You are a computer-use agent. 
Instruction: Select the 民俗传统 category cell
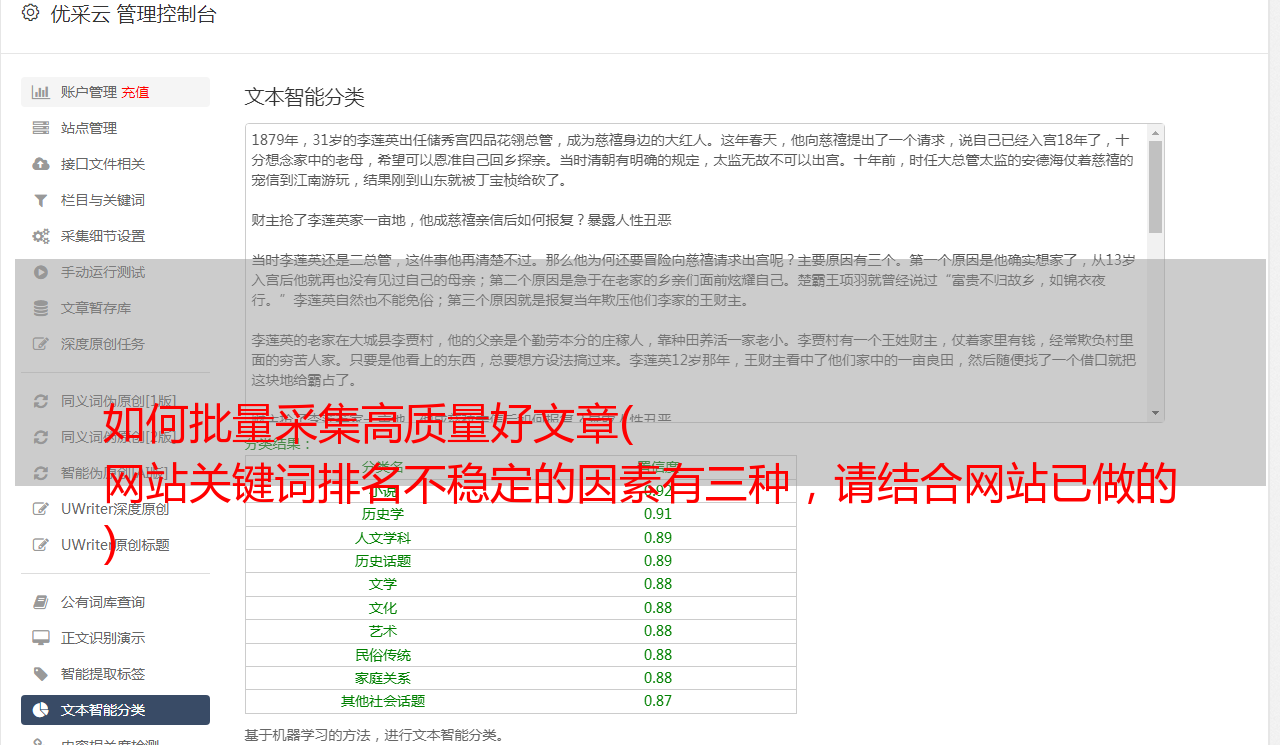click(x=383, y=655)
